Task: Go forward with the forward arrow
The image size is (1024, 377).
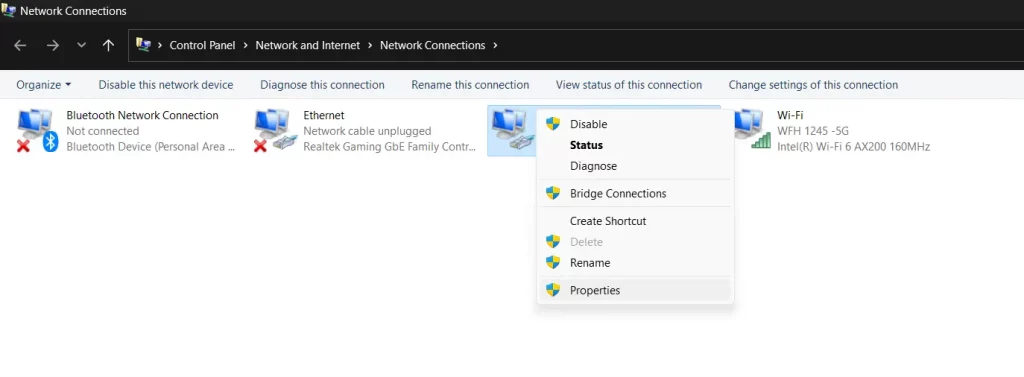Action: (53, 45)
